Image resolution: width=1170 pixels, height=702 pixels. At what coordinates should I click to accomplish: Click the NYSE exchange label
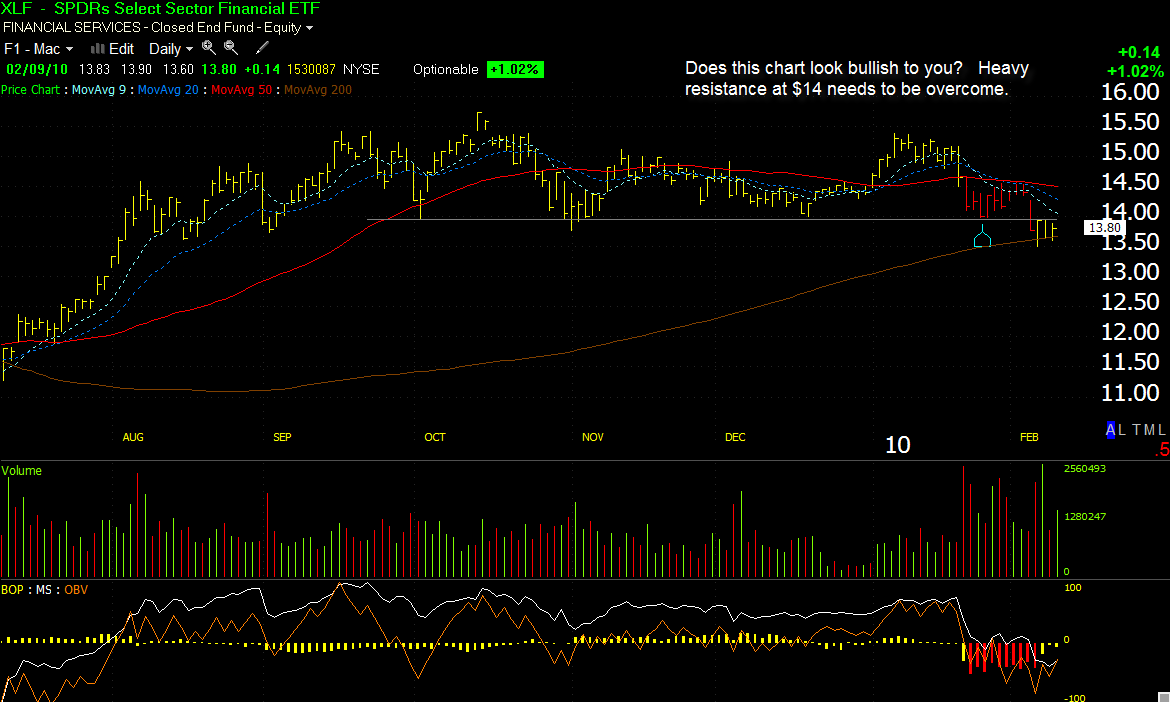tap(361, 69)
